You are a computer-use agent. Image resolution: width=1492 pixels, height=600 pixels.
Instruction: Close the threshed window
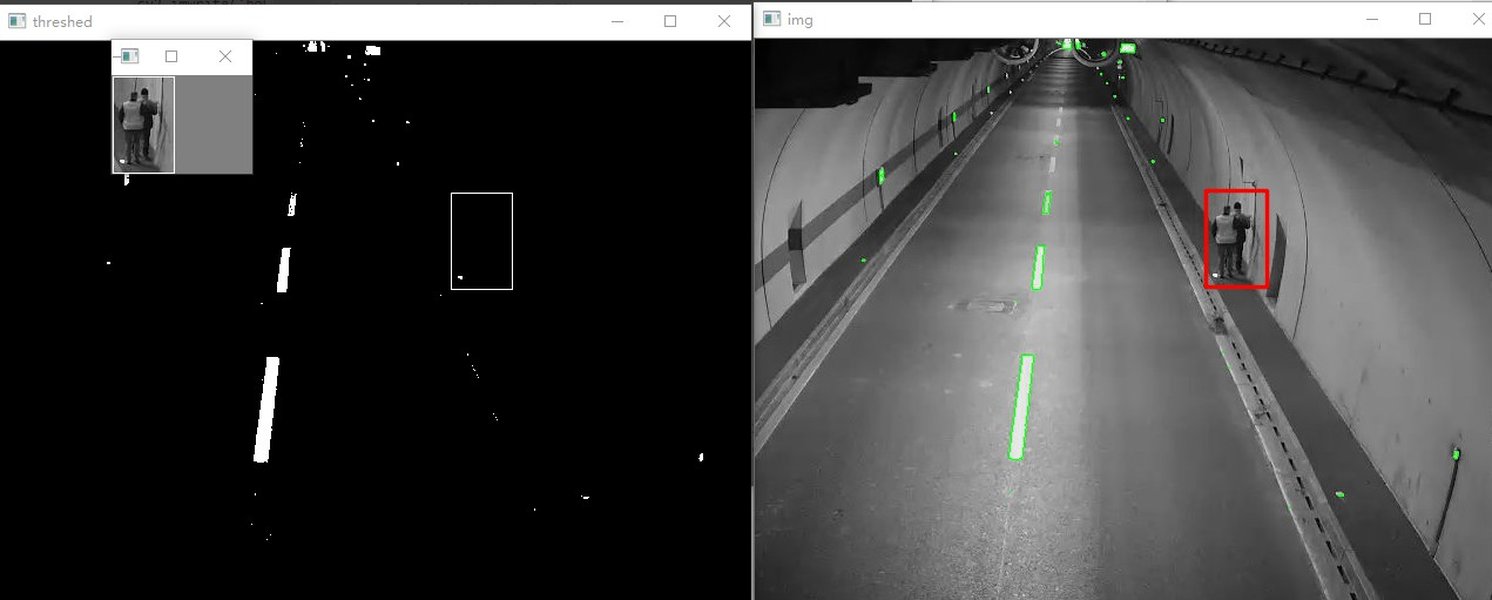tap(724, 21)
